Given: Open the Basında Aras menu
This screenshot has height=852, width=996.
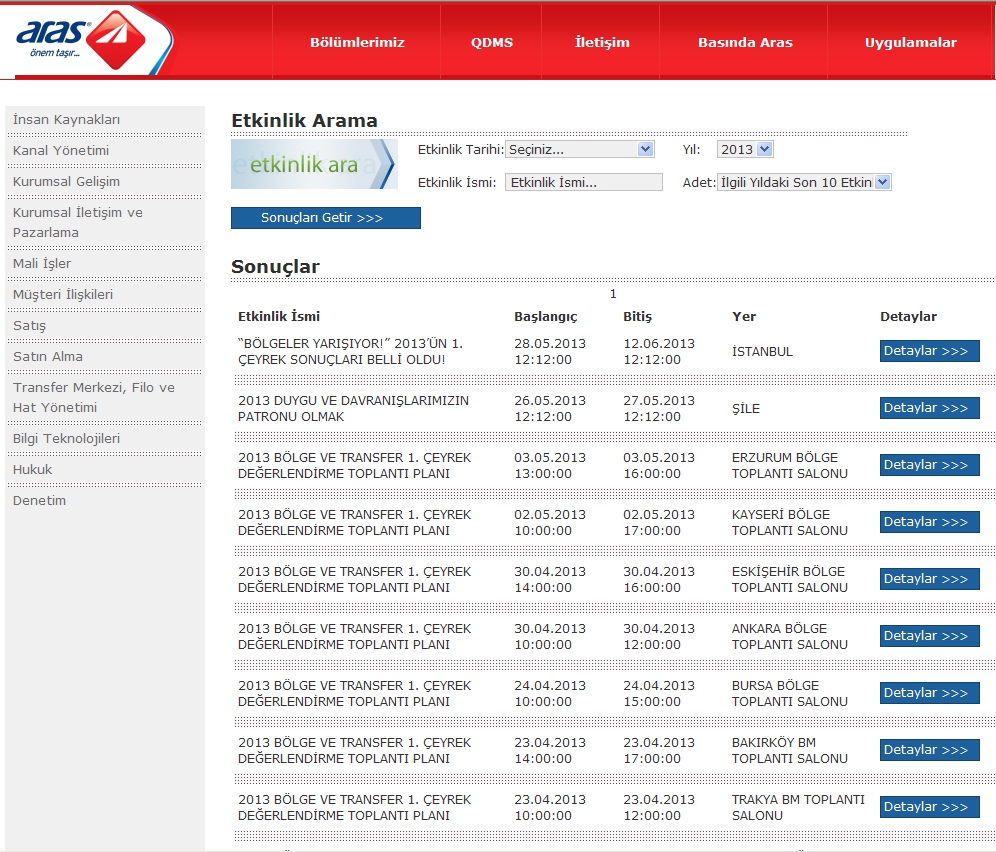Looking at the screenshot, I should (745, 43).
